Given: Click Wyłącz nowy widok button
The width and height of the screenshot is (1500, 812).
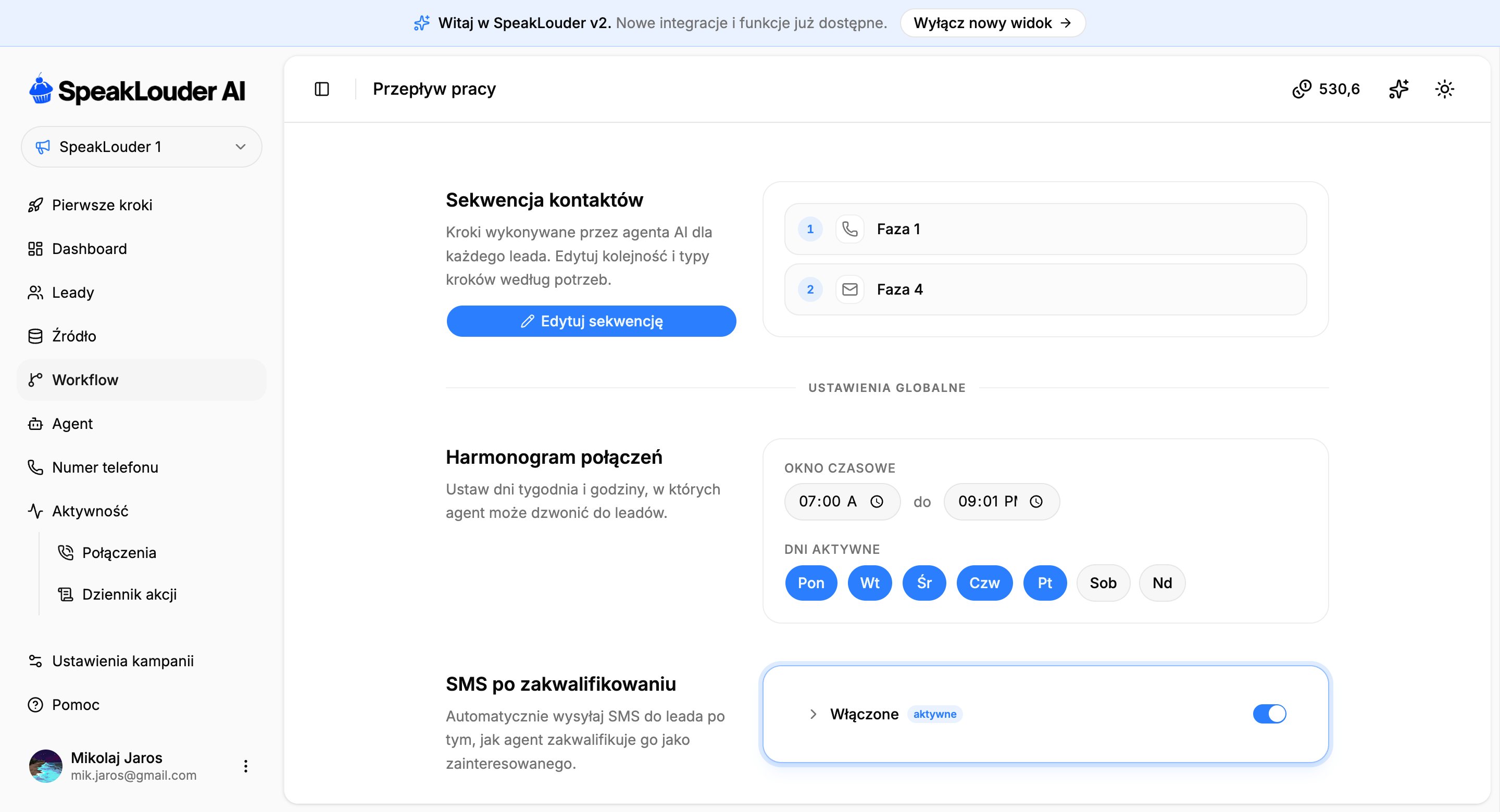Looking at the screenshot, I should pos(992,23).
